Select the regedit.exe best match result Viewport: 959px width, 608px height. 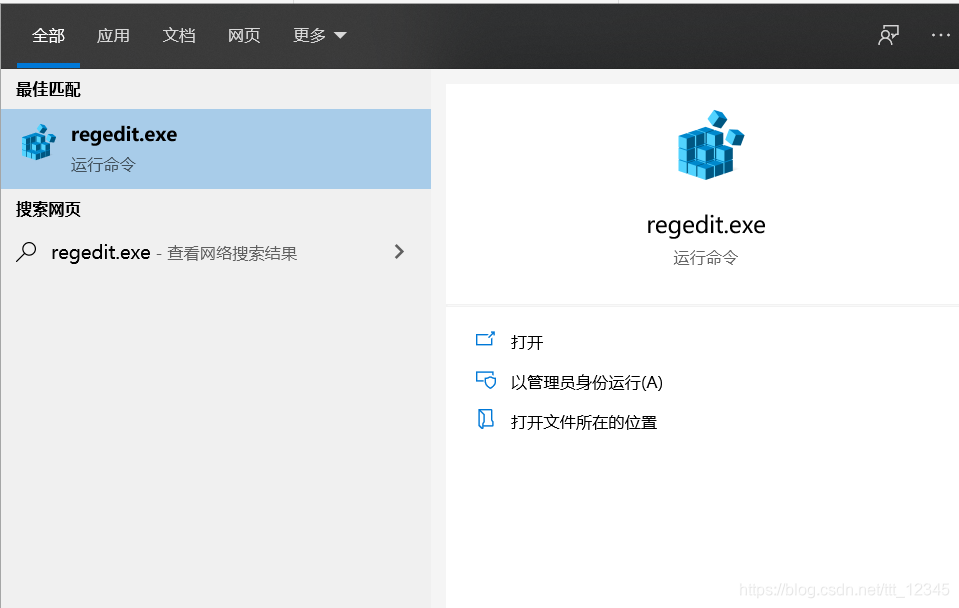(x=216, y=149)
